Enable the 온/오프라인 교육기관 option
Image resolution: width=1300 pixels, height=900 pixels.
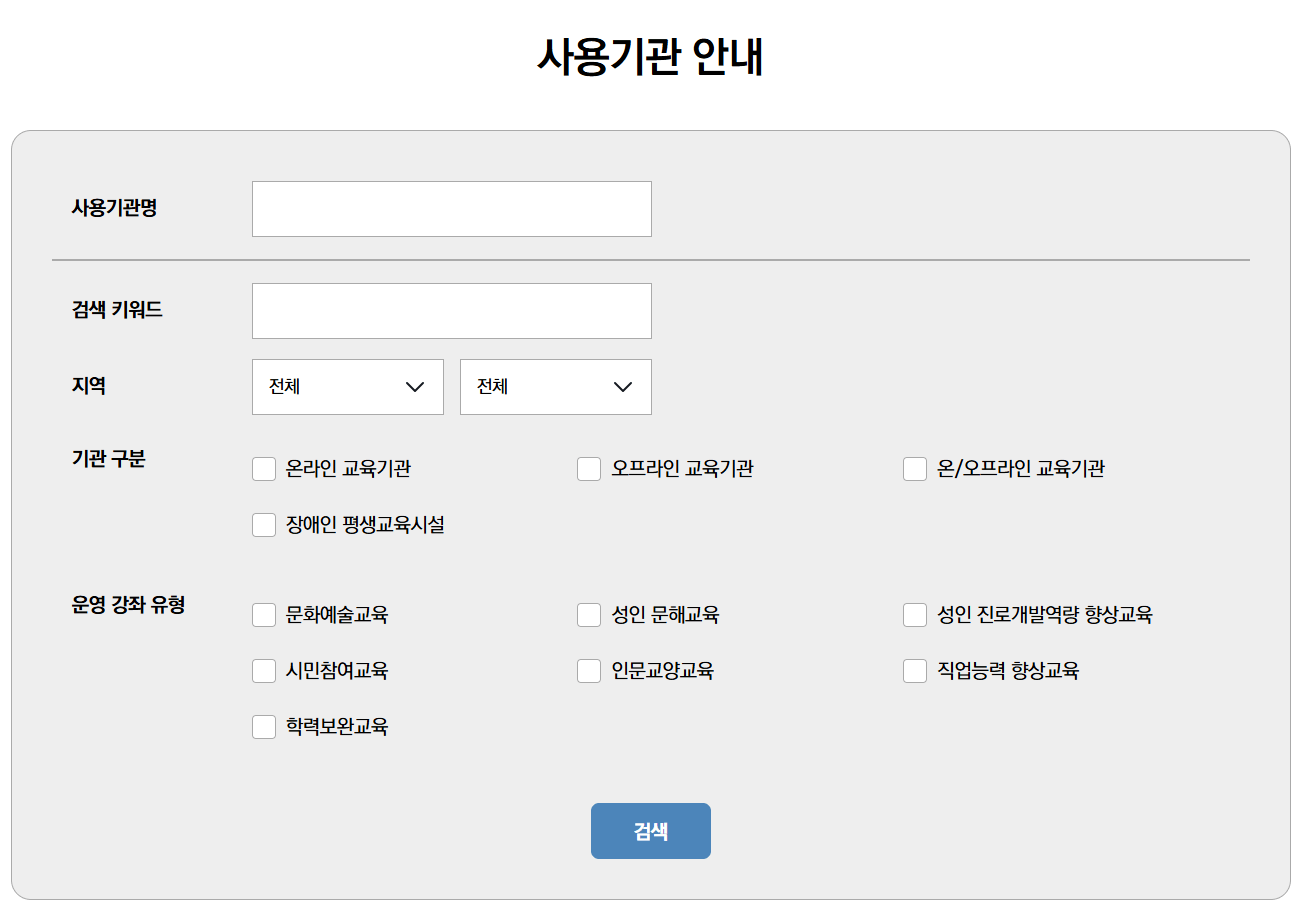[x=915, y=468]
